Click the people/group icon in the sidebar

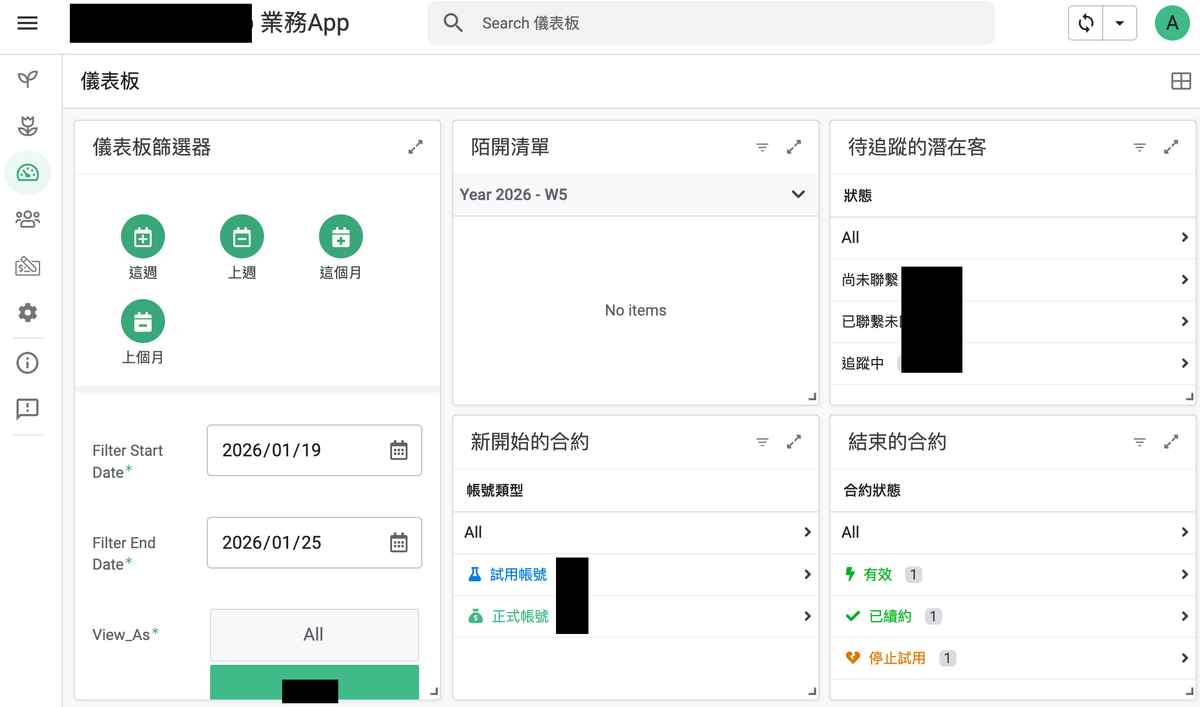coord(27,219)
